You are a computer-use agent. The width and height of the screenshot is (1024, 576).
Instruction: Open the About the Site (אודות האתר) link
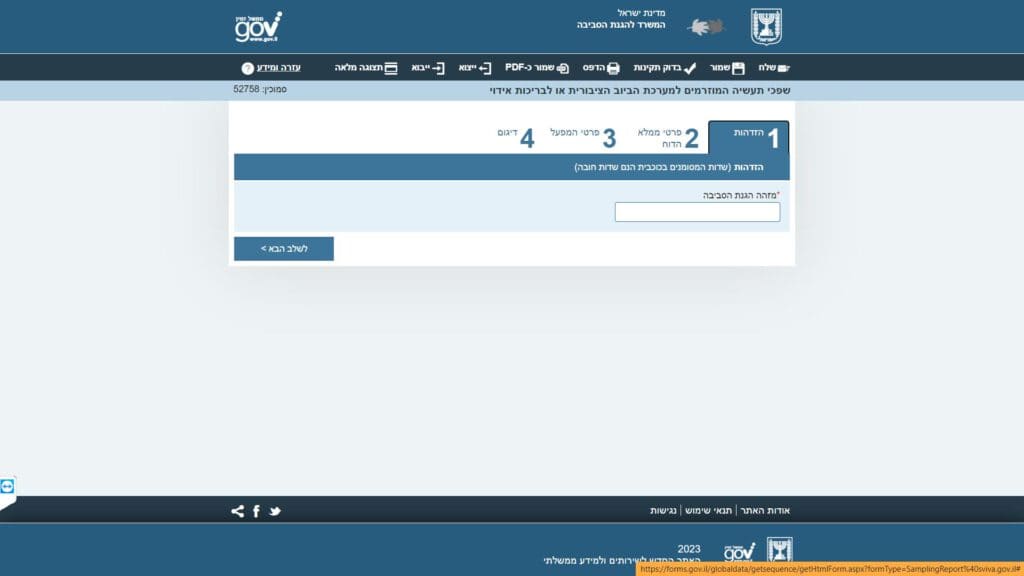coord(764,511)
